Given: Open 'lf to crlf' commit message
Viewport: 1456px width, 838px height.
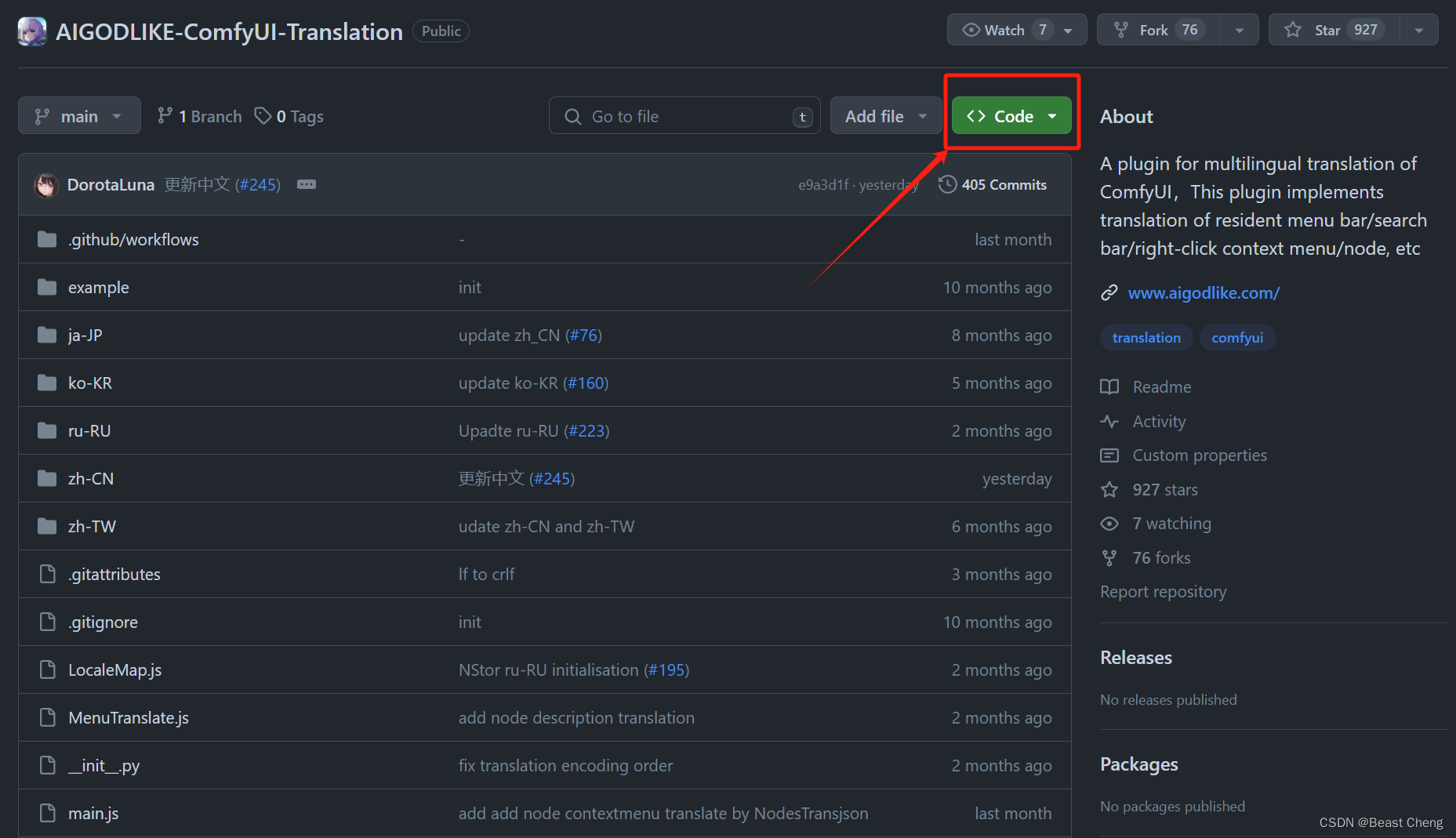Looking at the screenshot, I should click(486, 575).
